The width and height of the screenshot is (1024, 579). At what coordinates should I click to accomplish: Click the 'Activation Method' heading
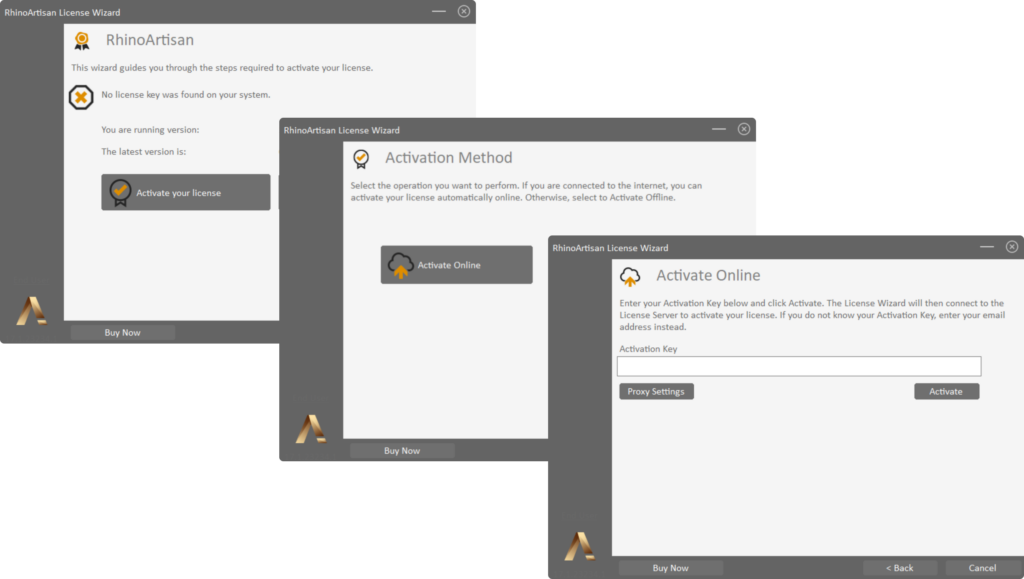(449, 158)
